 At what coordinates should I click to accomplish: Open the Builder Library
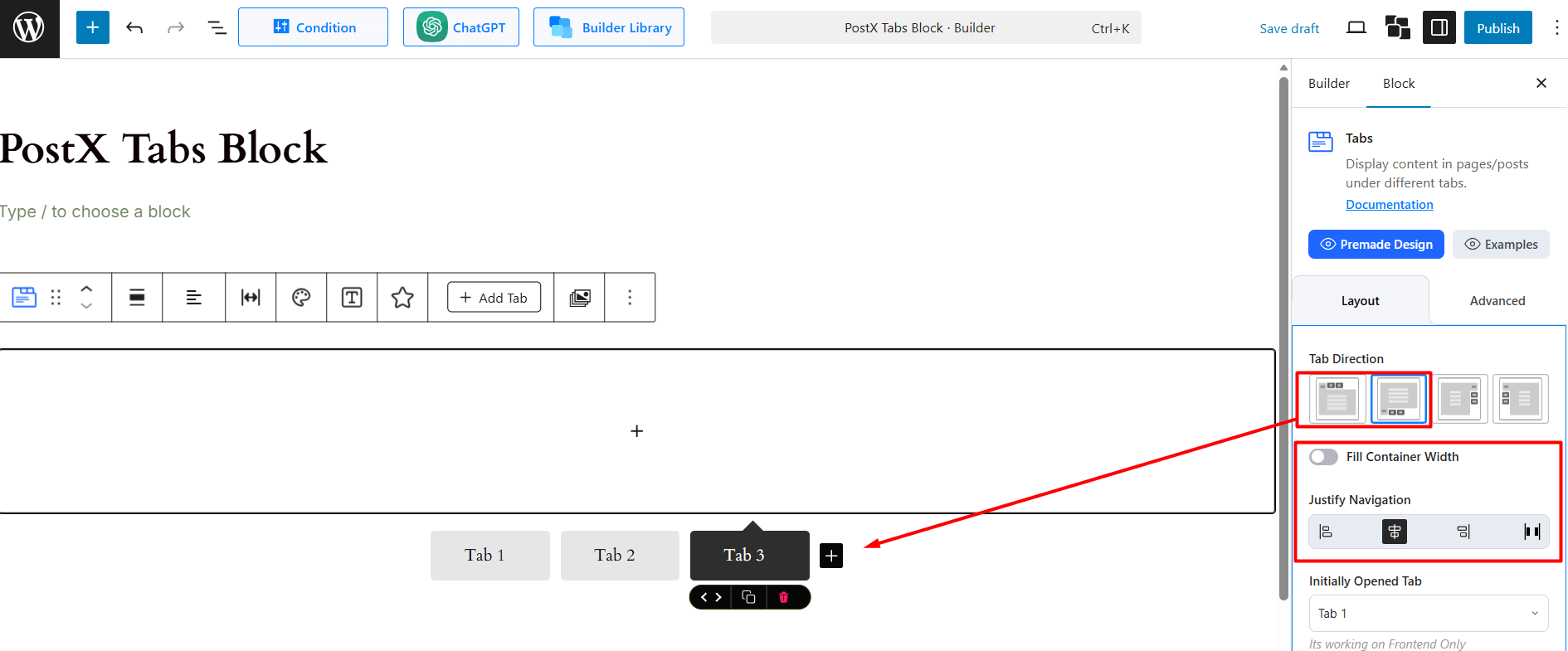pos(608,27)
